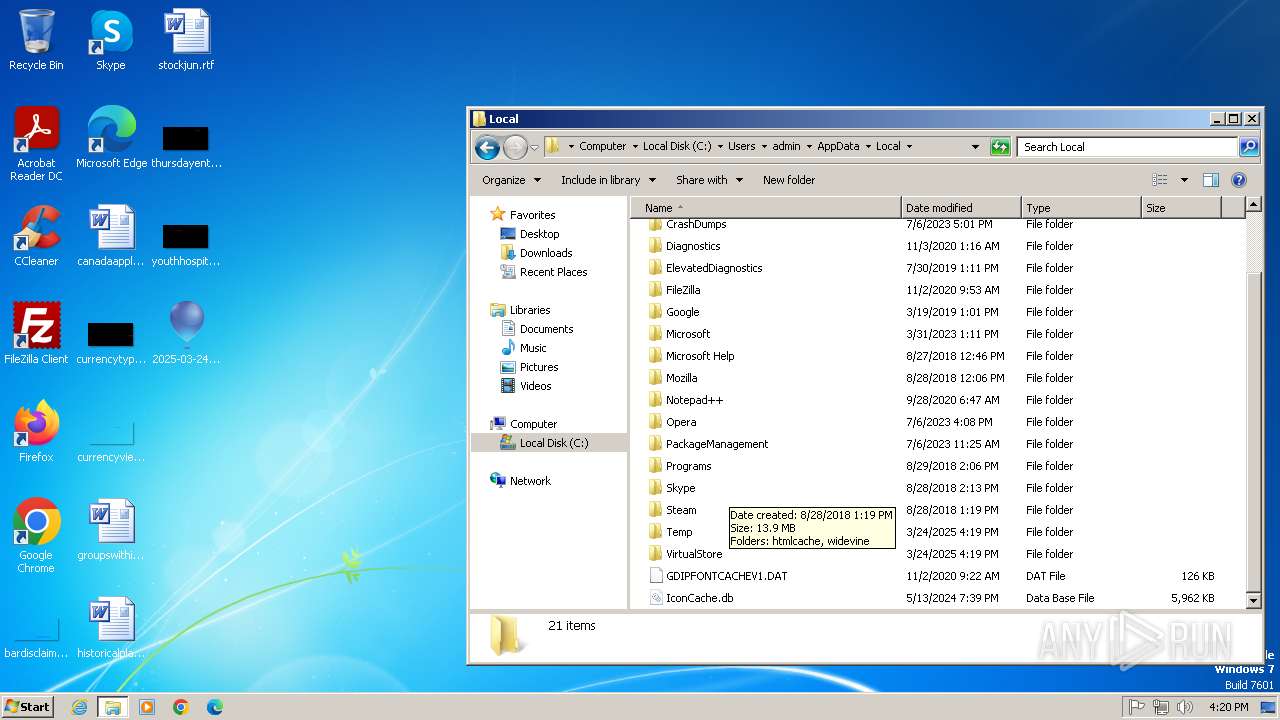Select the Pictures library
The image size is (1280, 720).
click(539, 367)
